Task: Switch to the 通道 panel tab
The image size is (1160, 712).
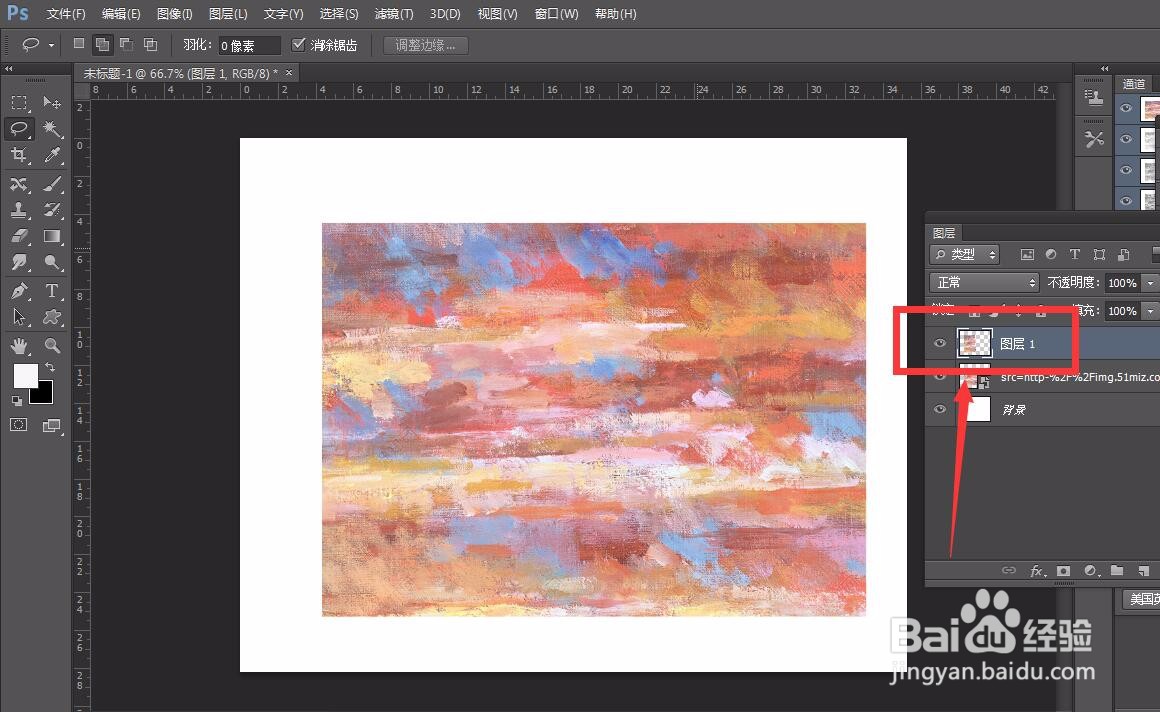Action: (1133, 84)
